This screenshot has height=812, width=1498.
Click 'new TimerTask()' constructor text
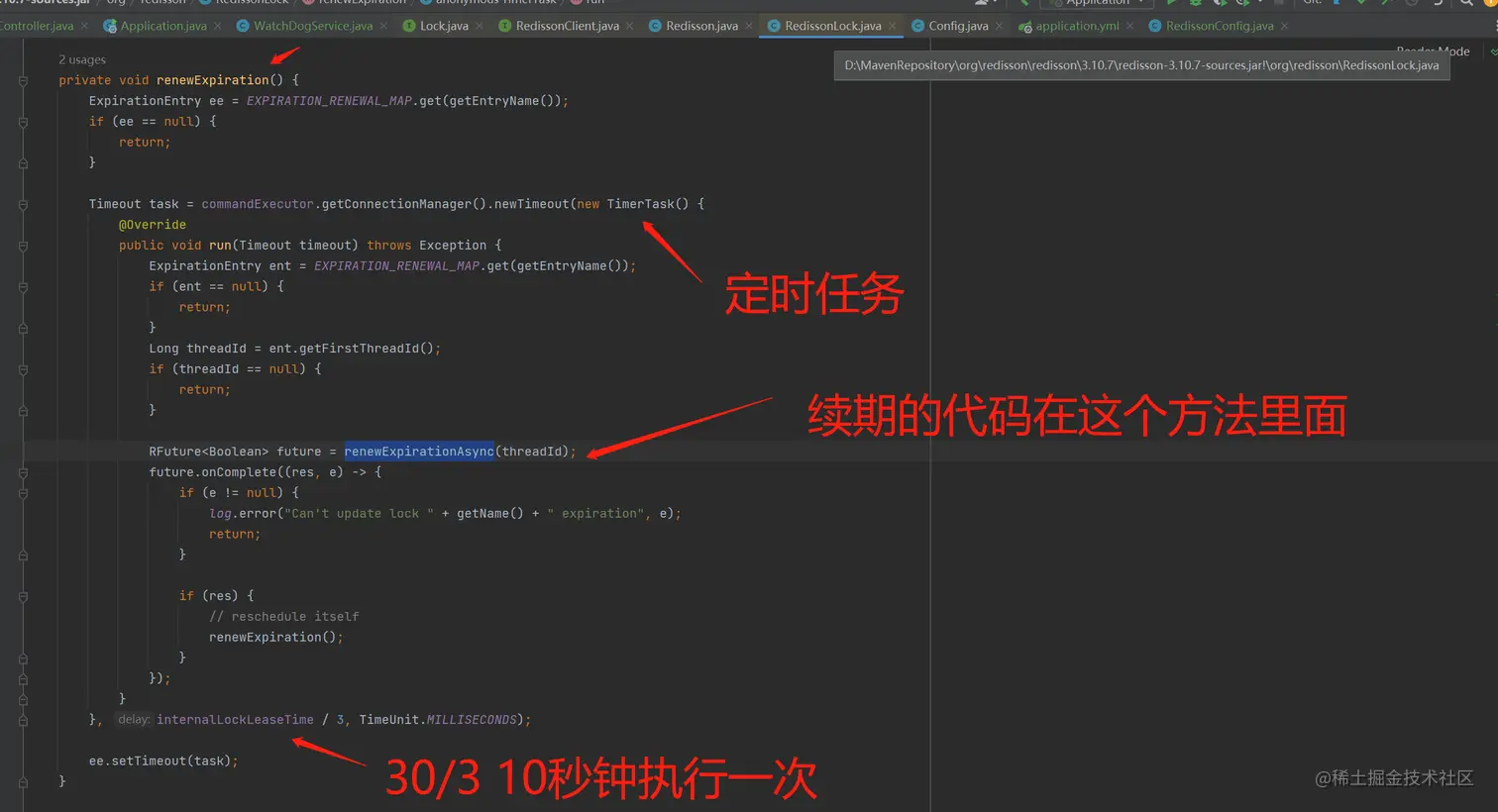click(x=633, y=204)
